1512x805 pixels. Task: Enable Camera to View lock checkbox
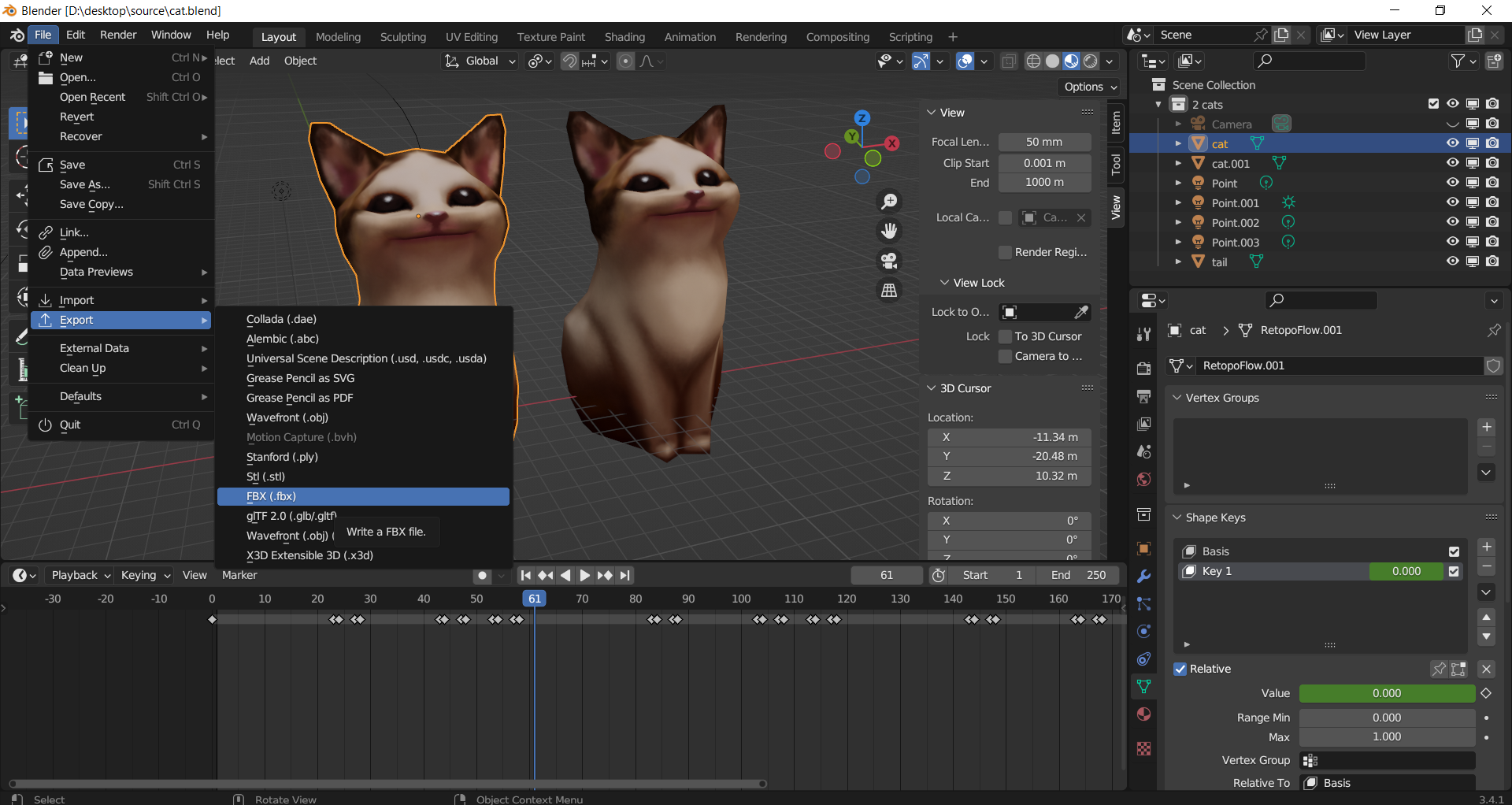tap(1005, 356)
